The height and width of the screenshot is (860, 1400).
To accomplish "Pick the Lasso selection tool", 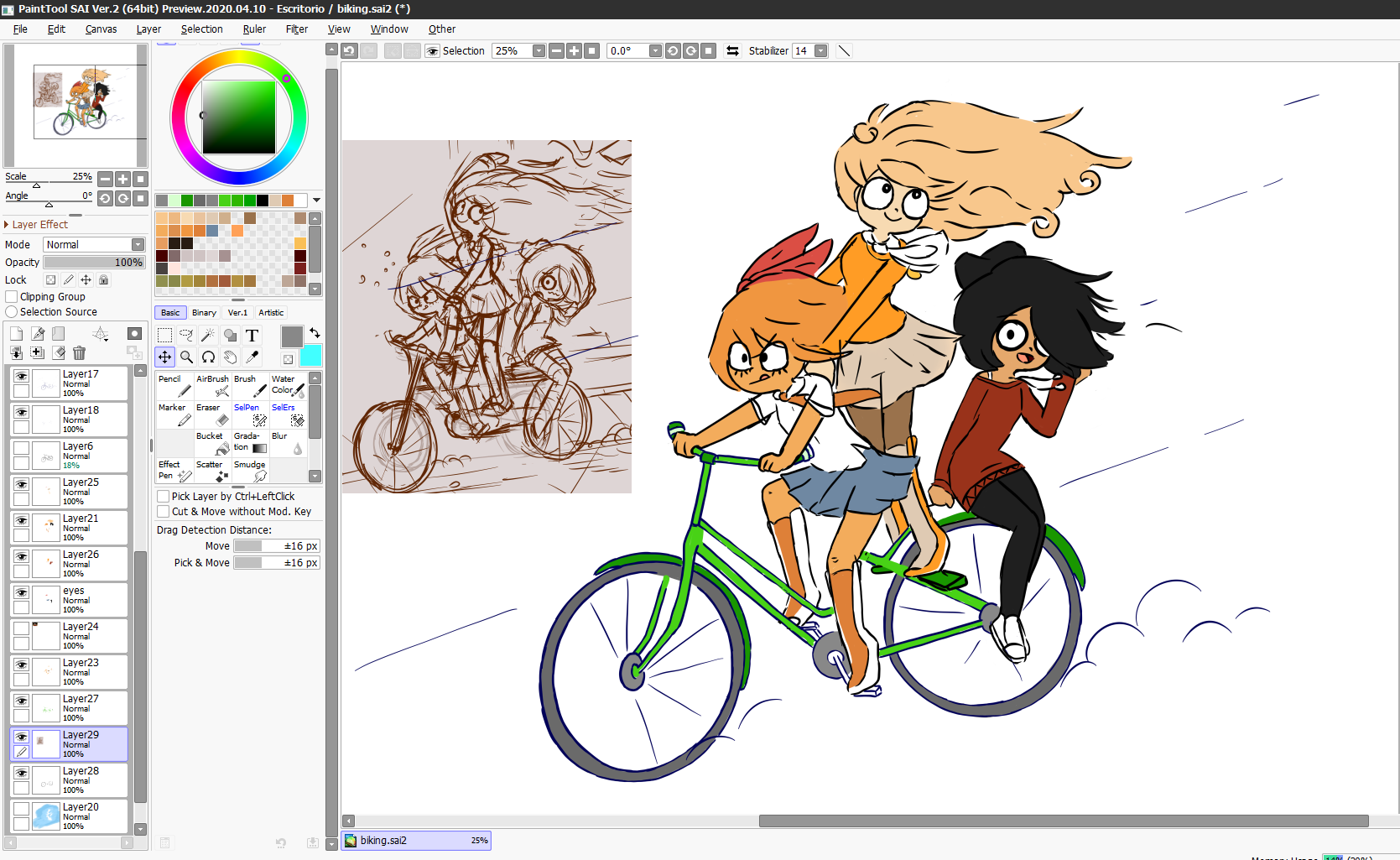I will tap(186, 335).
